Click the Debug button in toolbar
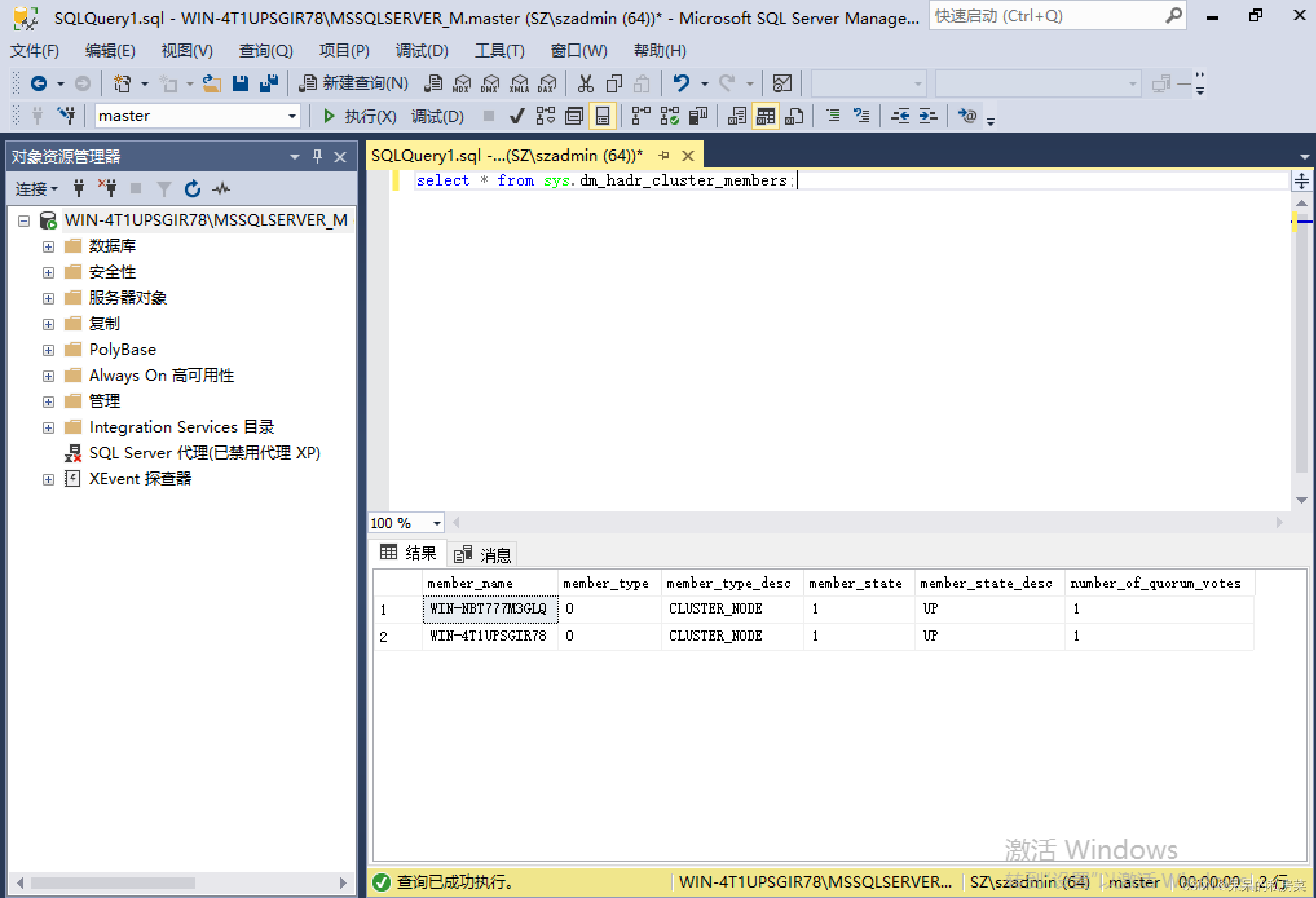1316x898 pixels. click(438, 116)
